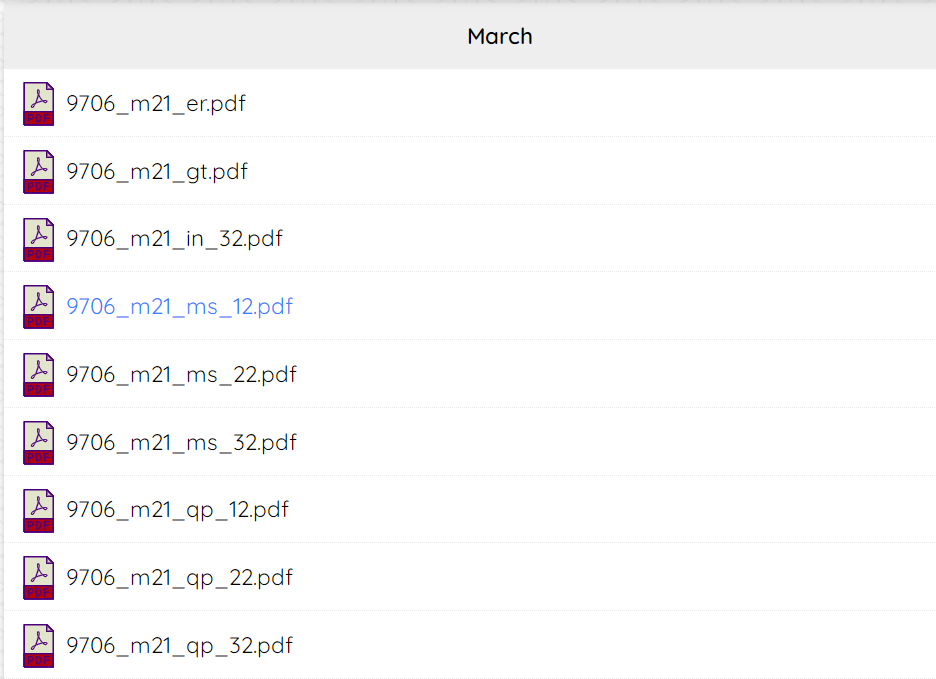Select the blank row area right of 9706_m21_qp_12.pdf
This screenshot has height=679, width=936.
click(x=612, y=509)
